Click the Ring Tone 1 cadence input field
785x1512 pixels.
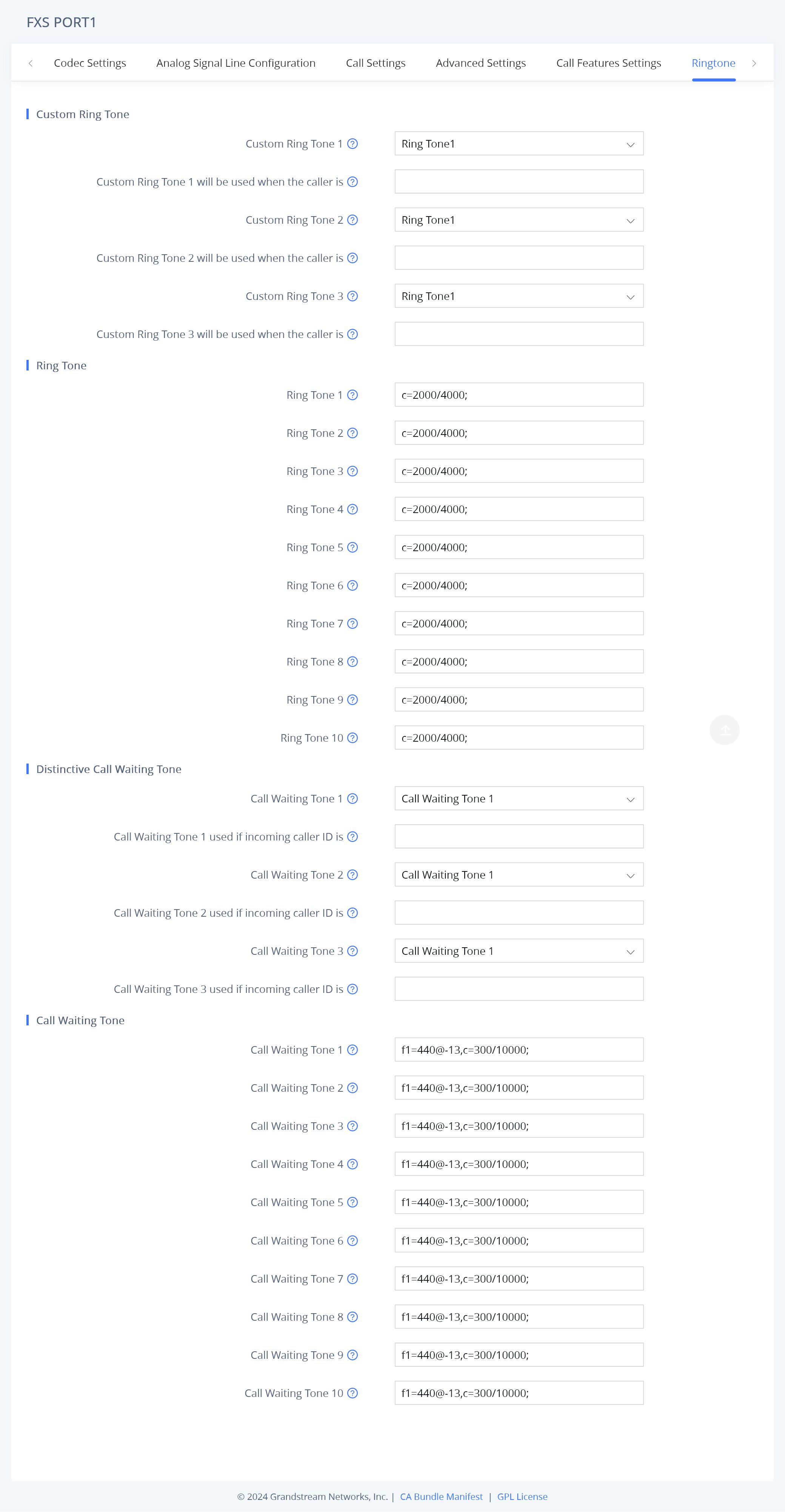pos(519,395)
